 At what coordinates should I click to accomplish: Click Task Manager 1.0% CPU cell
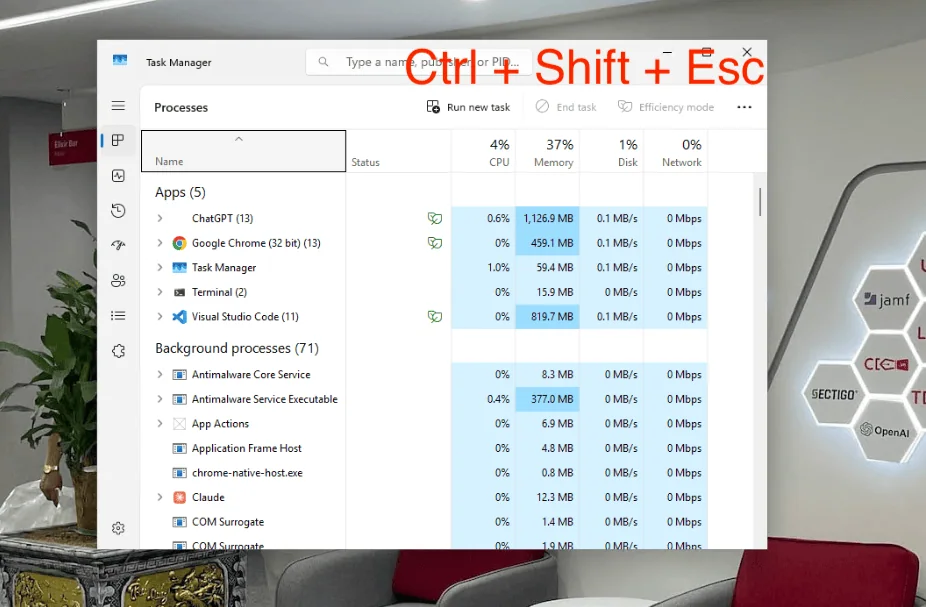(483, 267)
